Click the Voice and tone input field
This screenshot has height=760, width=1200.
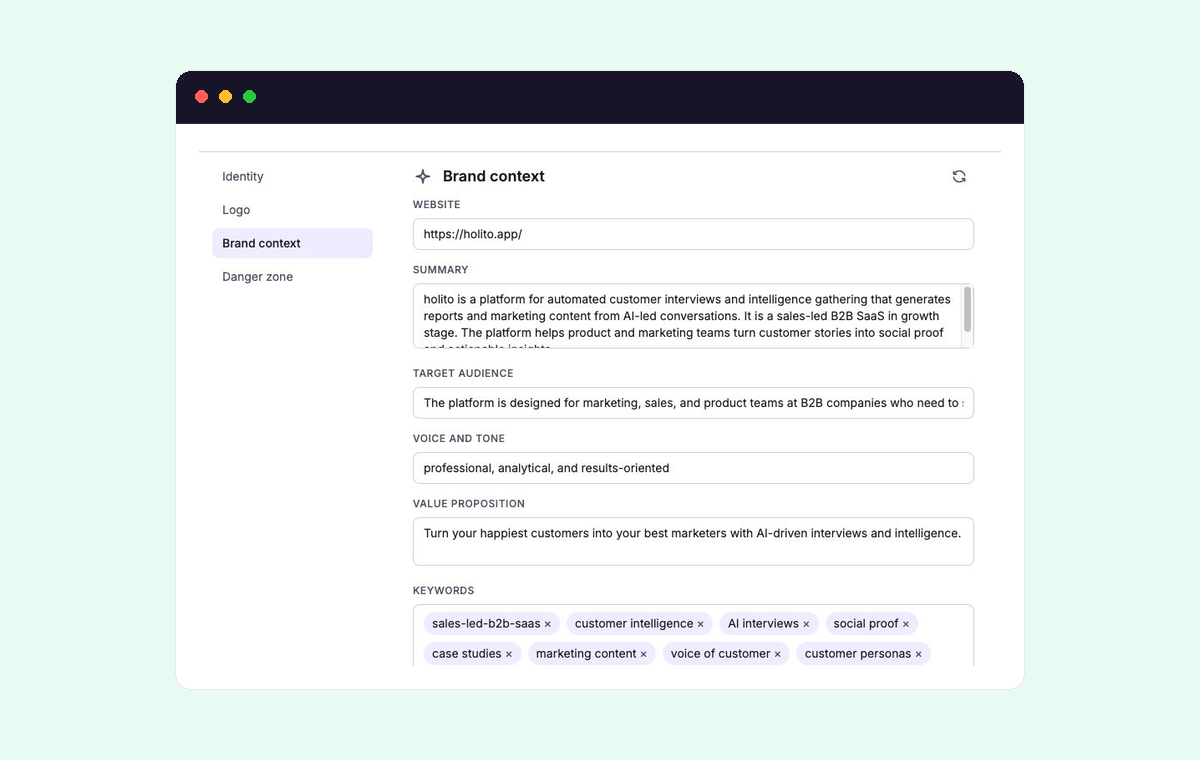(x=693, y=468)
